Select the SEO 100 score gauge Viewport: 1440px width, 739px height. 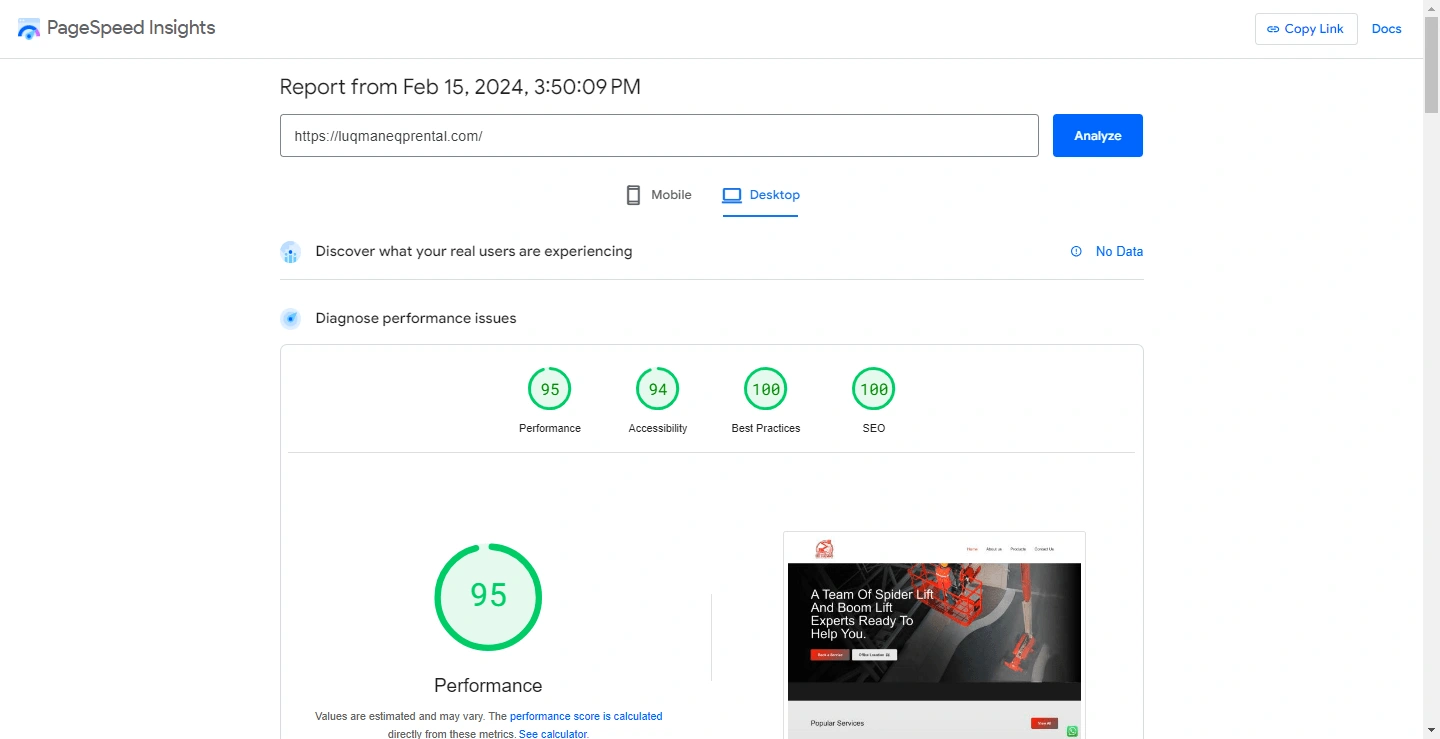[874, 389]
